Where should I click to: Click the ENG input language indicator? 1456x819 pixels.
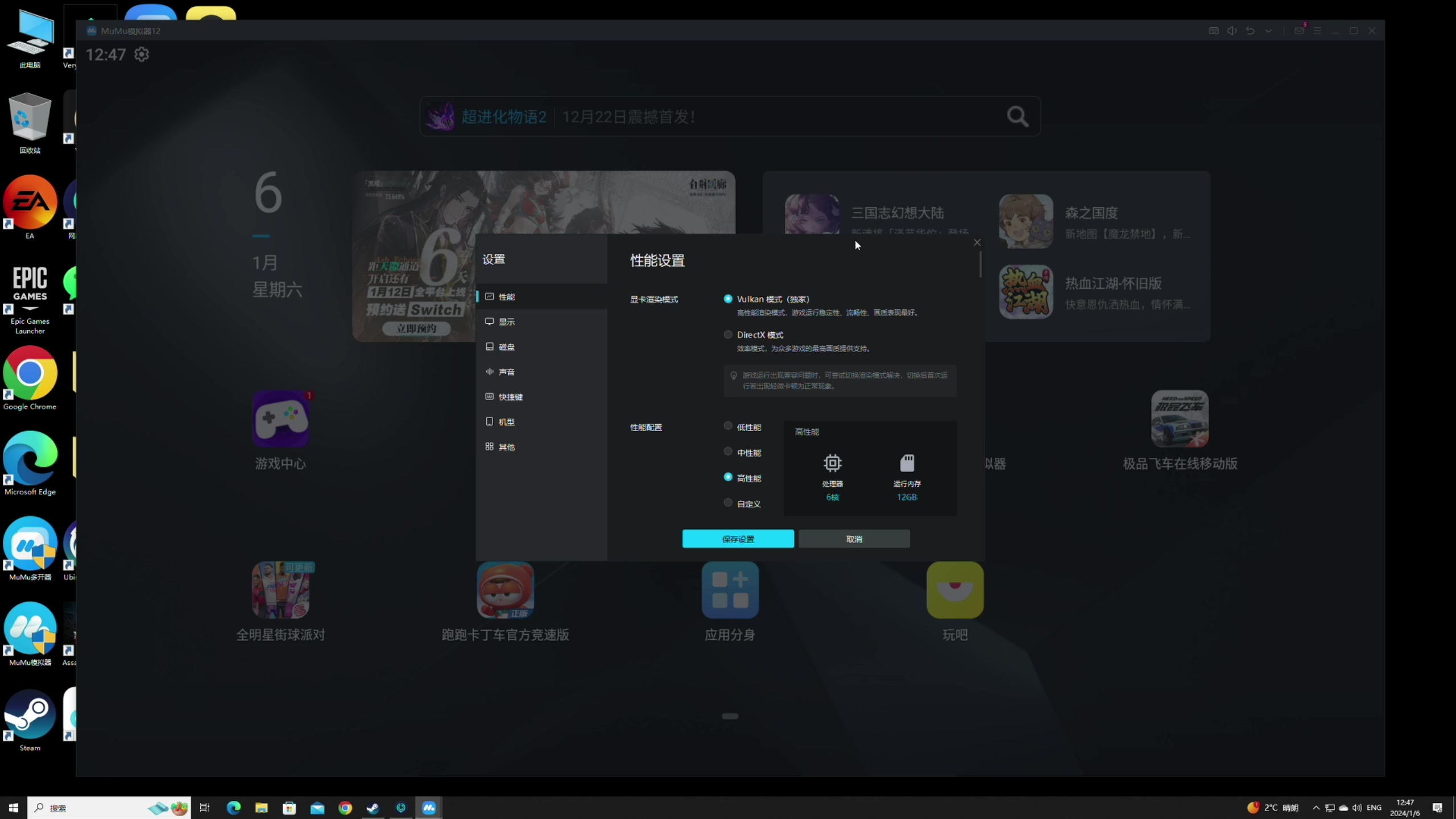[1374, 808]
